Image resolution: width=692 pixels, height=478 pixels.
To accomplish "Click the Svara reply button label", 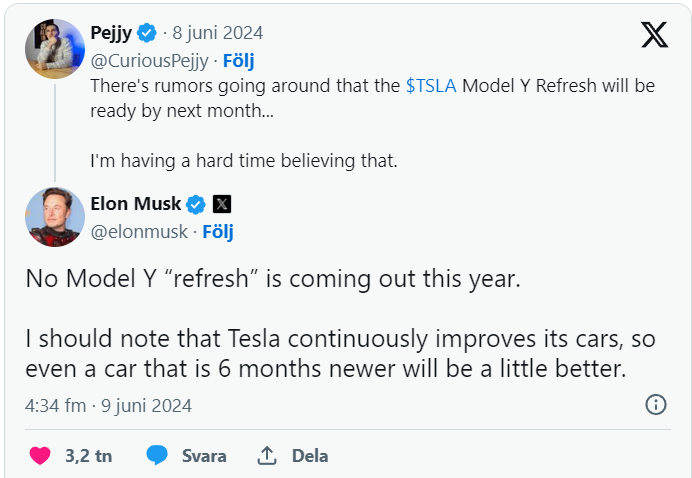I will (x=204, y=456).
